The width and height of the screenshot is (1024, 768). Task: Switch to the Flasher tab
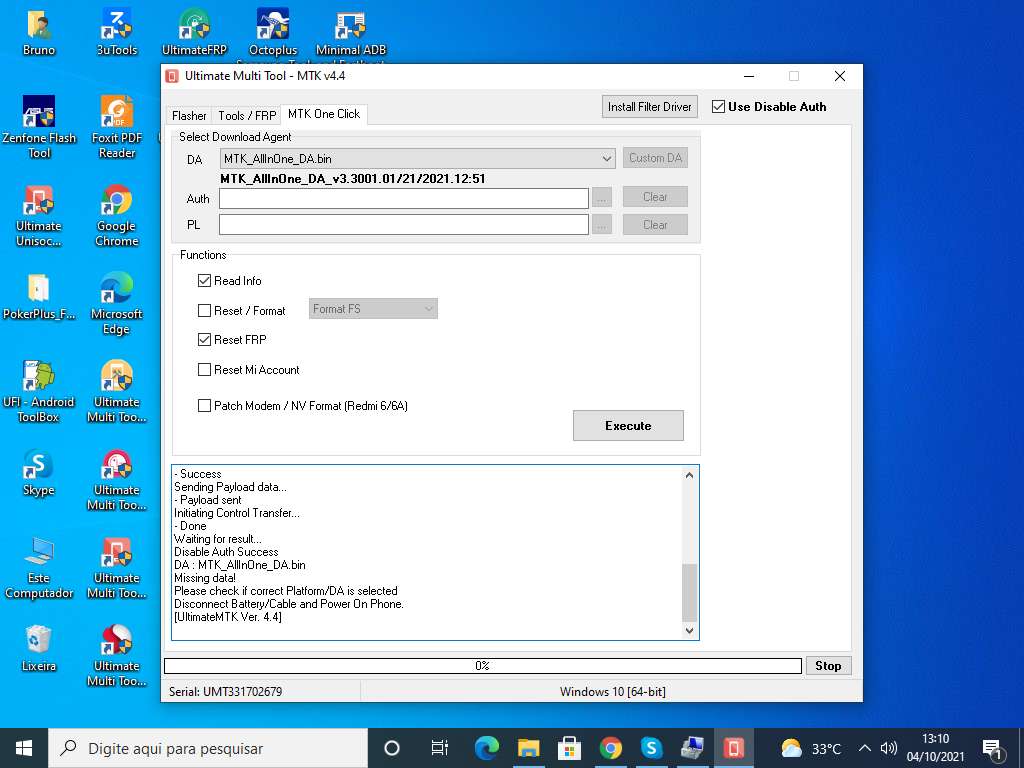click(189, 116)
